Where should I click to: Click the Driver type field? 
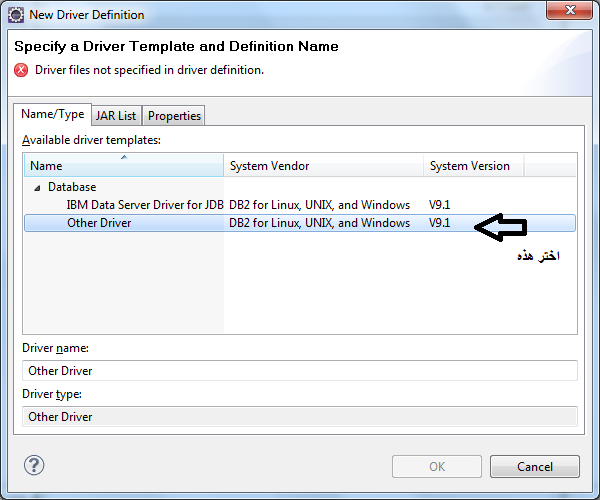(300, 417)
